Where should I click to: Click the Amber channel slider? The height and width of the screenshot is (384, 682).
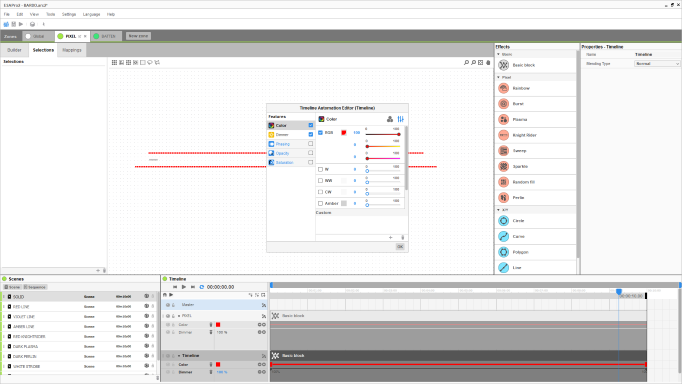click(383, 205)
